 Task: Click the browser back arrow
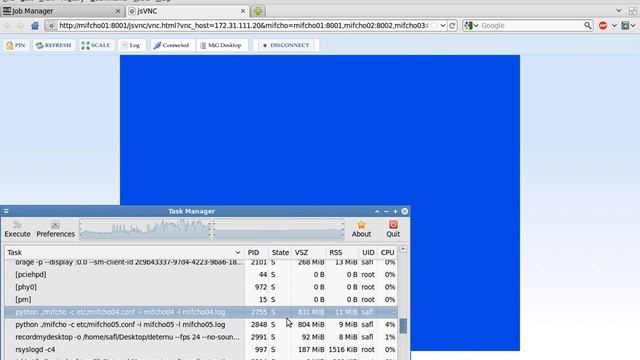click(x=8, y=26)
